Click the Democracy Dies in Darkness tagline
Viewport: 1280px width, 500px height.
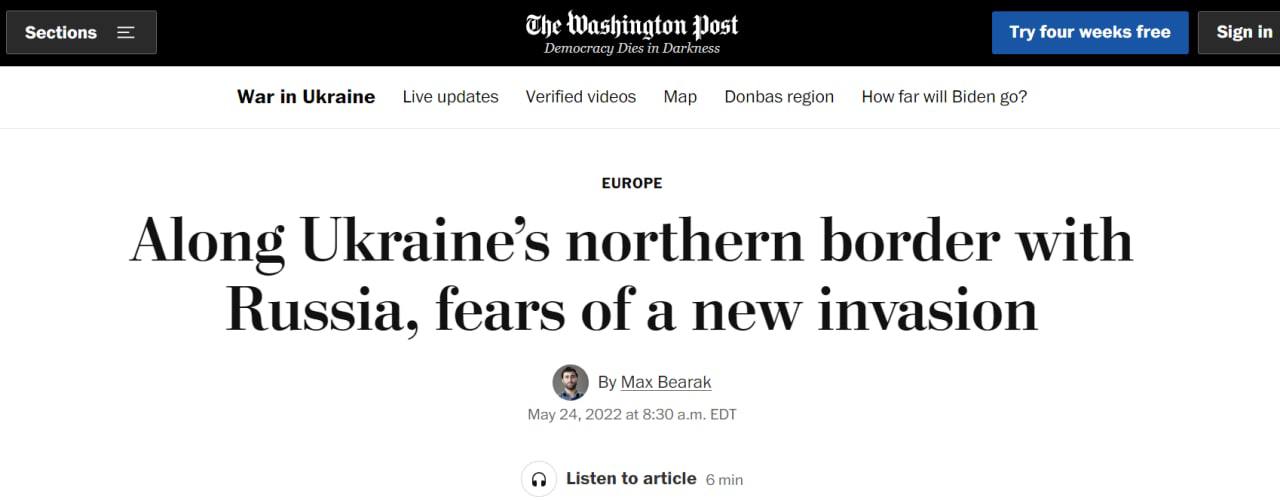click(632, 48)
